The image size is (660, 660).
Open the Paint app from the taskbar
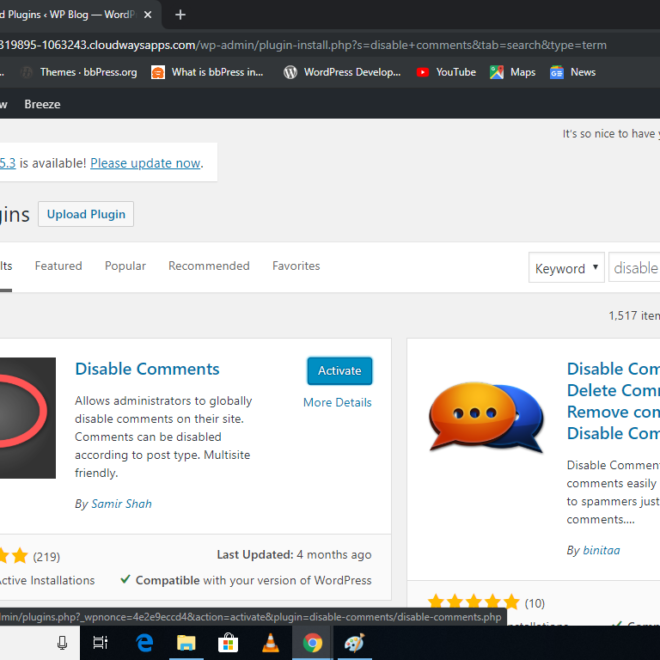click(x=354, y=643)
